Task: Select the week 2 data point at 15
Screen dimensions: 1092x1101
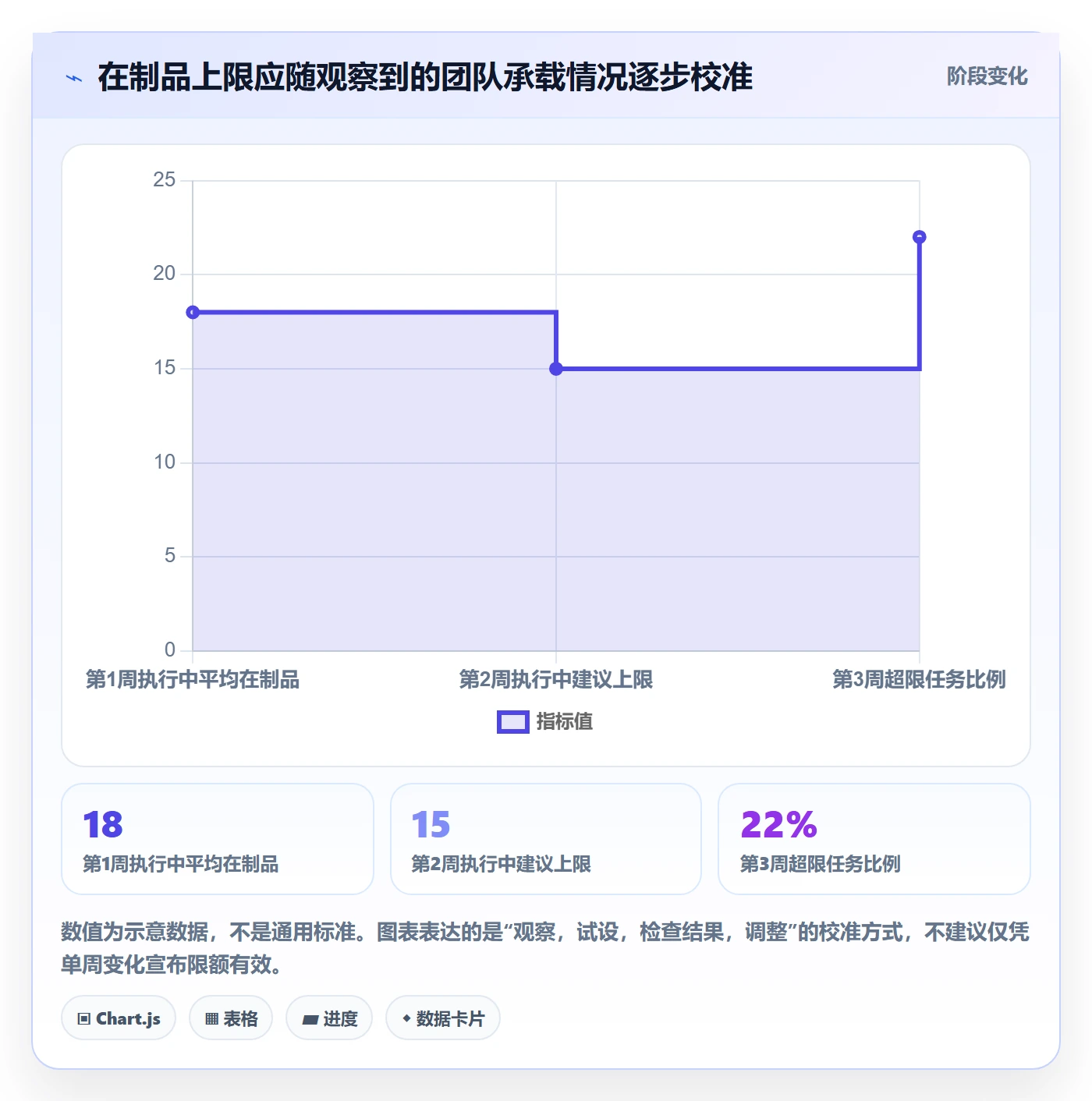Action: pos(556,369)
